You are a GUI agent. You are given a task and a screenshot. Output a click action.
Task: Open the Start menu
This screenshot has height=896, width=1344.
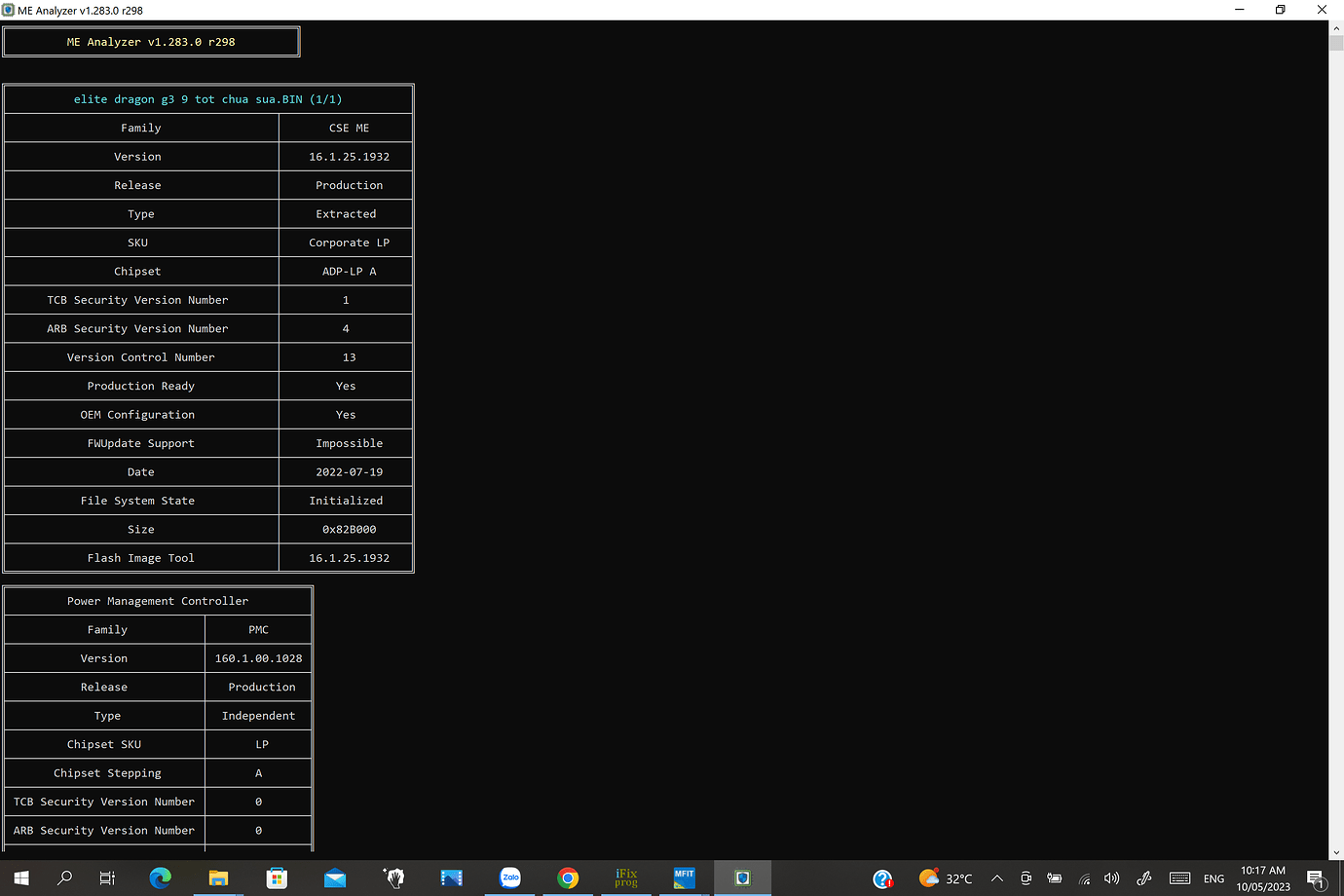click(20, 877)
